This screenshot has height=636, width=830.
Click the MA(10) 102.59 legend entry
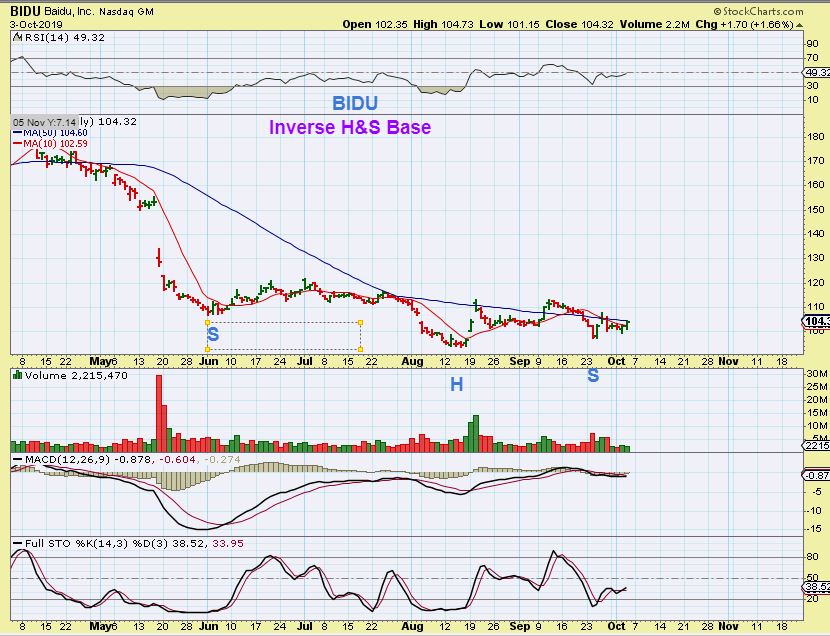55,143
